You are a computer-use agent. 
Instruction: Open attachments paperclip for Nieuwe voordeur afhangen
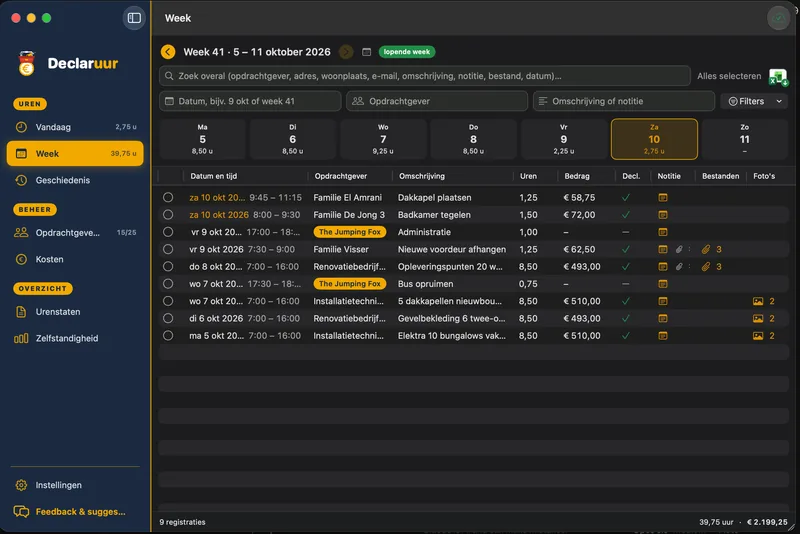pyautogui.click(x=706, y=249)
